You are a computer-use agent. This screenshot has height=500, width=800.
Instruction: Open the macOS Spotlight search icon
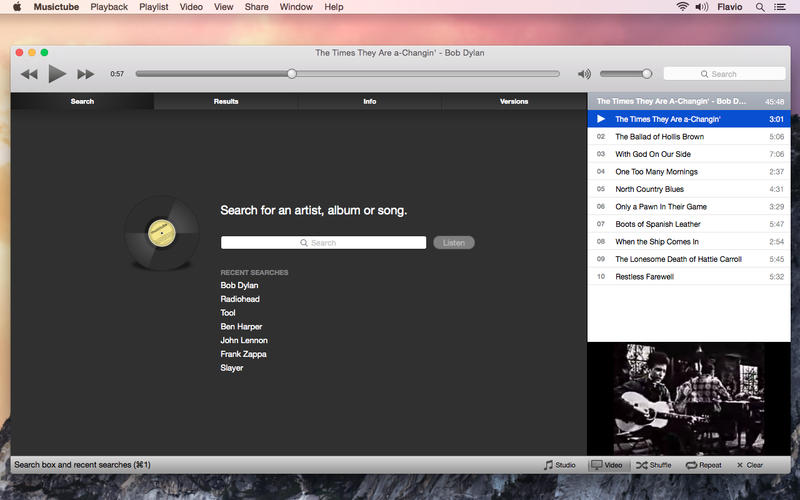coord(761,7)
